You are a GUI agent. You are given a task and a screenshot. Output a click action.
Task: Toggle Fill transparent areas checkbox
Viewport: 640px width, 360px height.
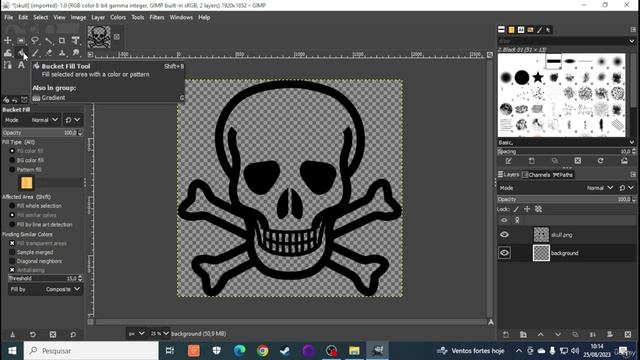tap(12, 243)
